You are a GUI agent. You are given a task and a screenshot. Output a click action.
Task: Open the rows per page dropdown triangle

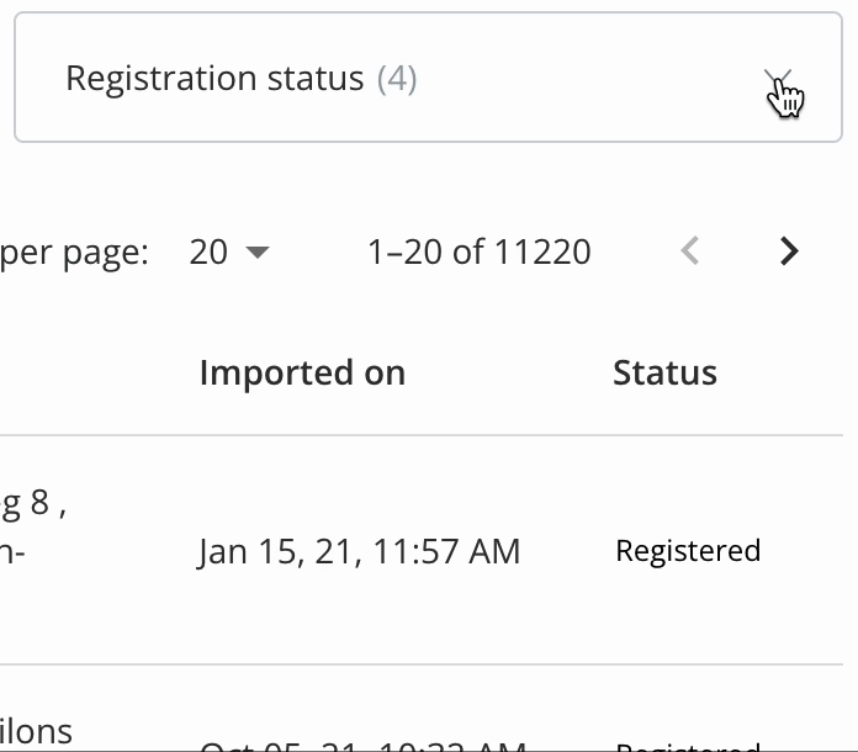point(258,252)
